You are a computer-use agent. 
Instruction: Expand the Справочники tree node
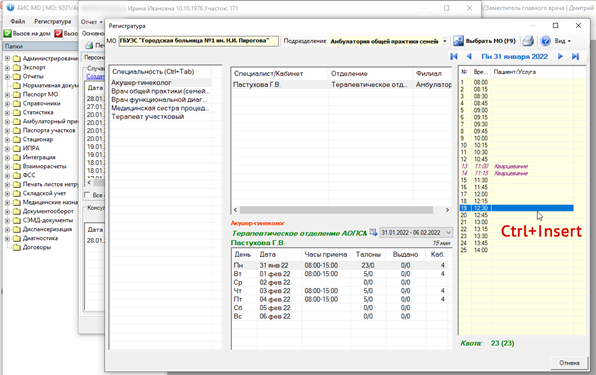tap(7, 103)
